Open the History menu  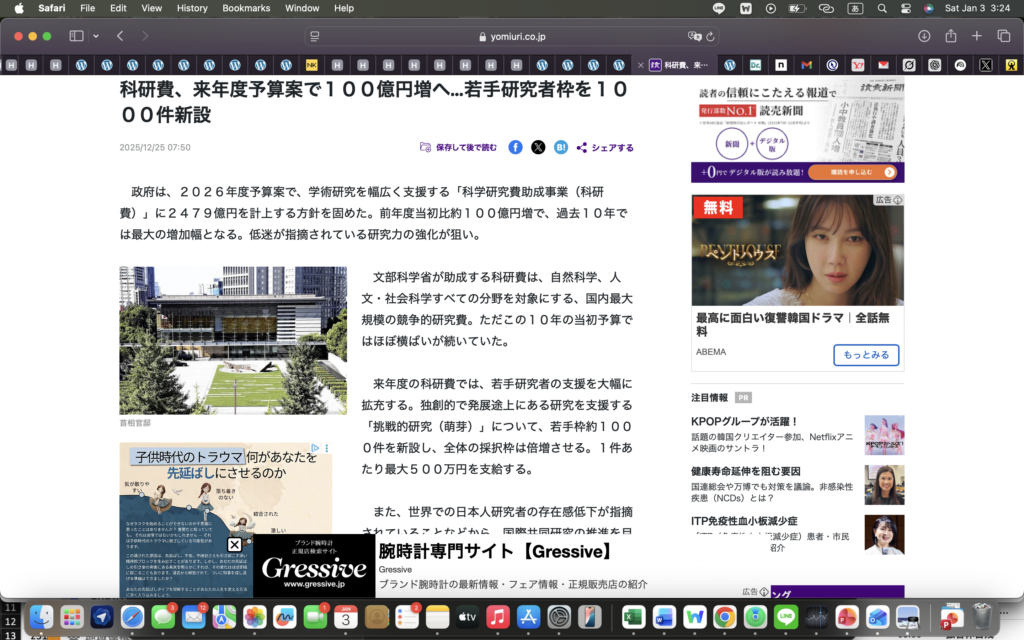191,8
